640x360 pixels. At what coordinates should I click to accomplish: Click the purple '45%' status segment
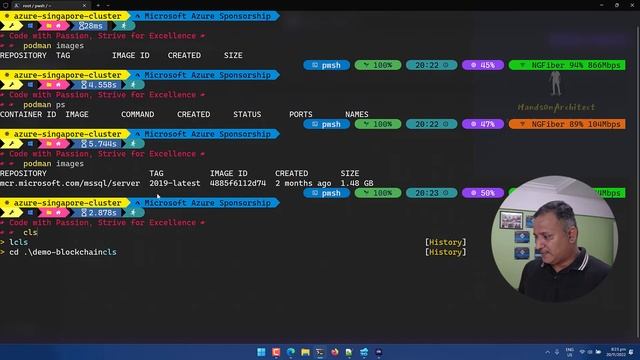point(483,65)
